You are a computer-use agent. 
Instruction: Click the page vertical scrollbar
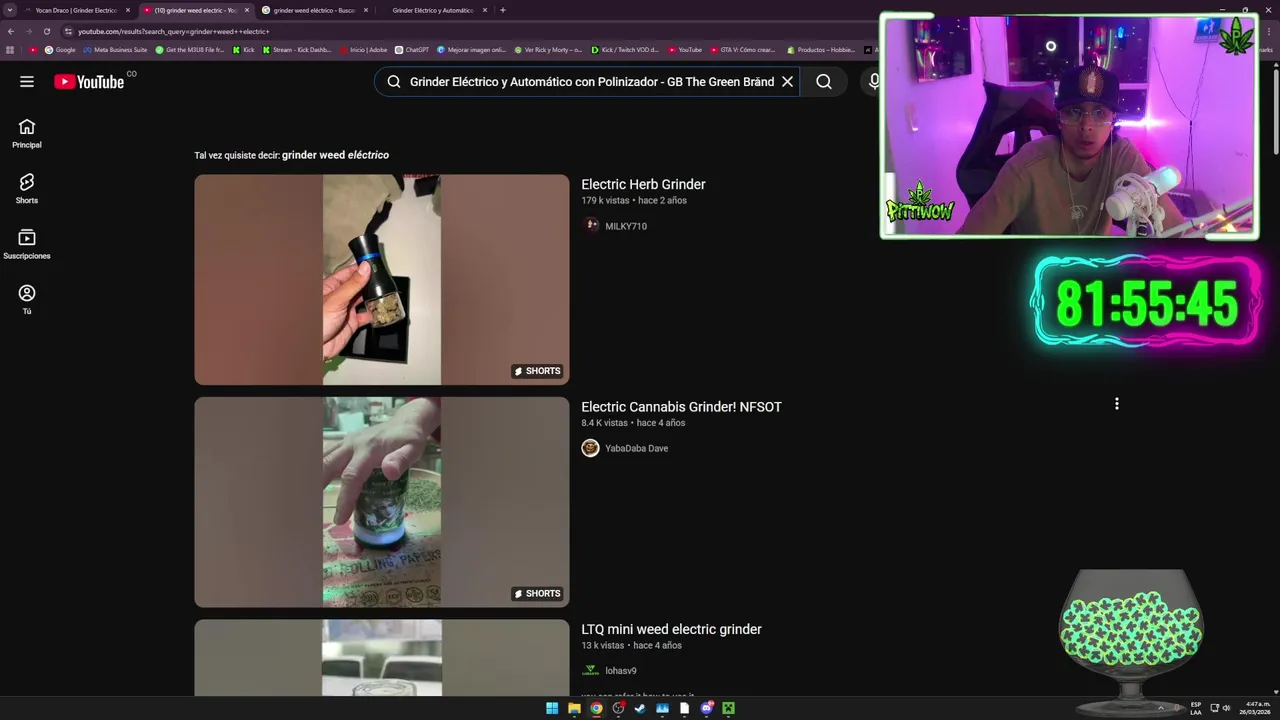tap(1275, 110)
